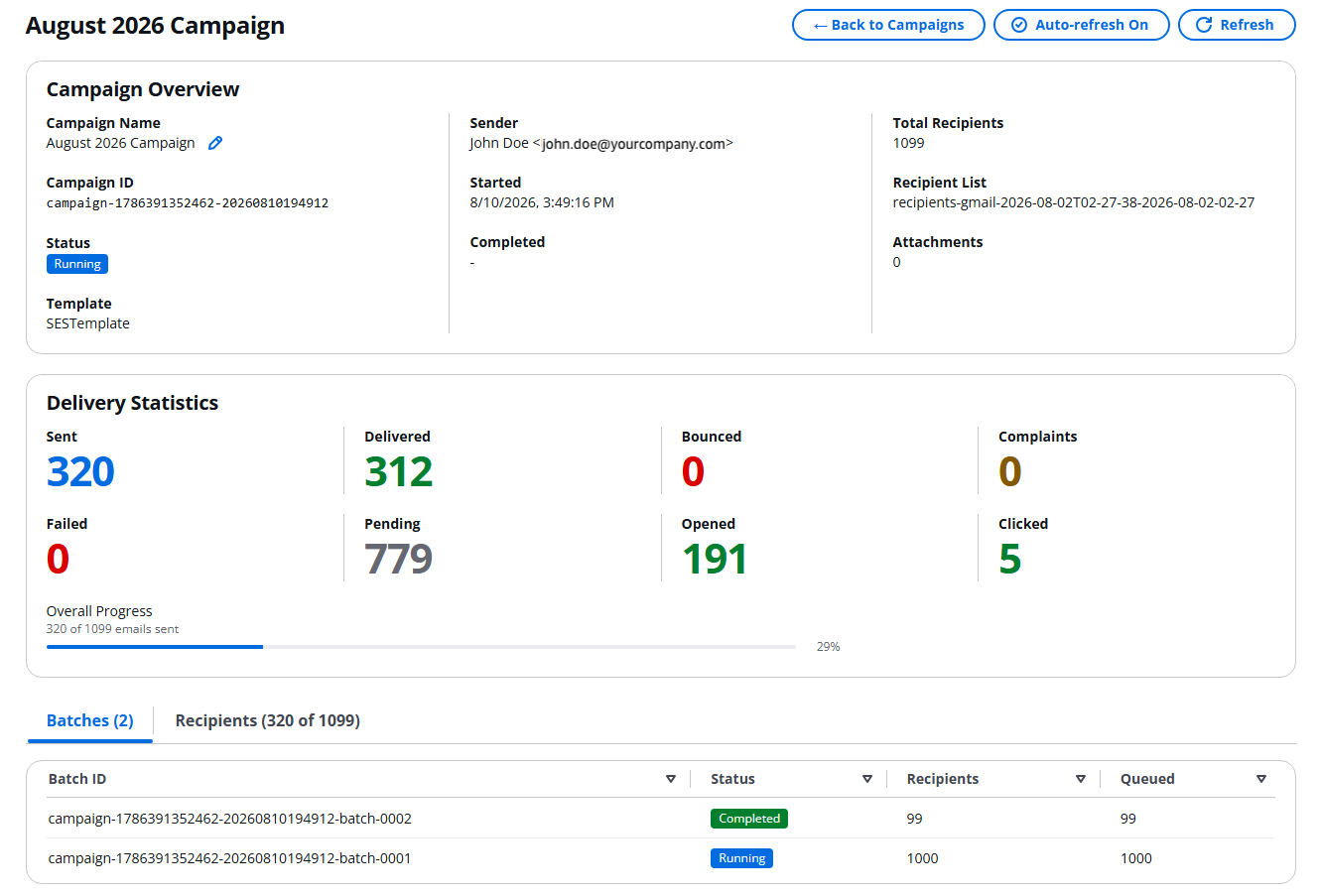Toggle Auto-refresh On button

(x=1082, y=25)
